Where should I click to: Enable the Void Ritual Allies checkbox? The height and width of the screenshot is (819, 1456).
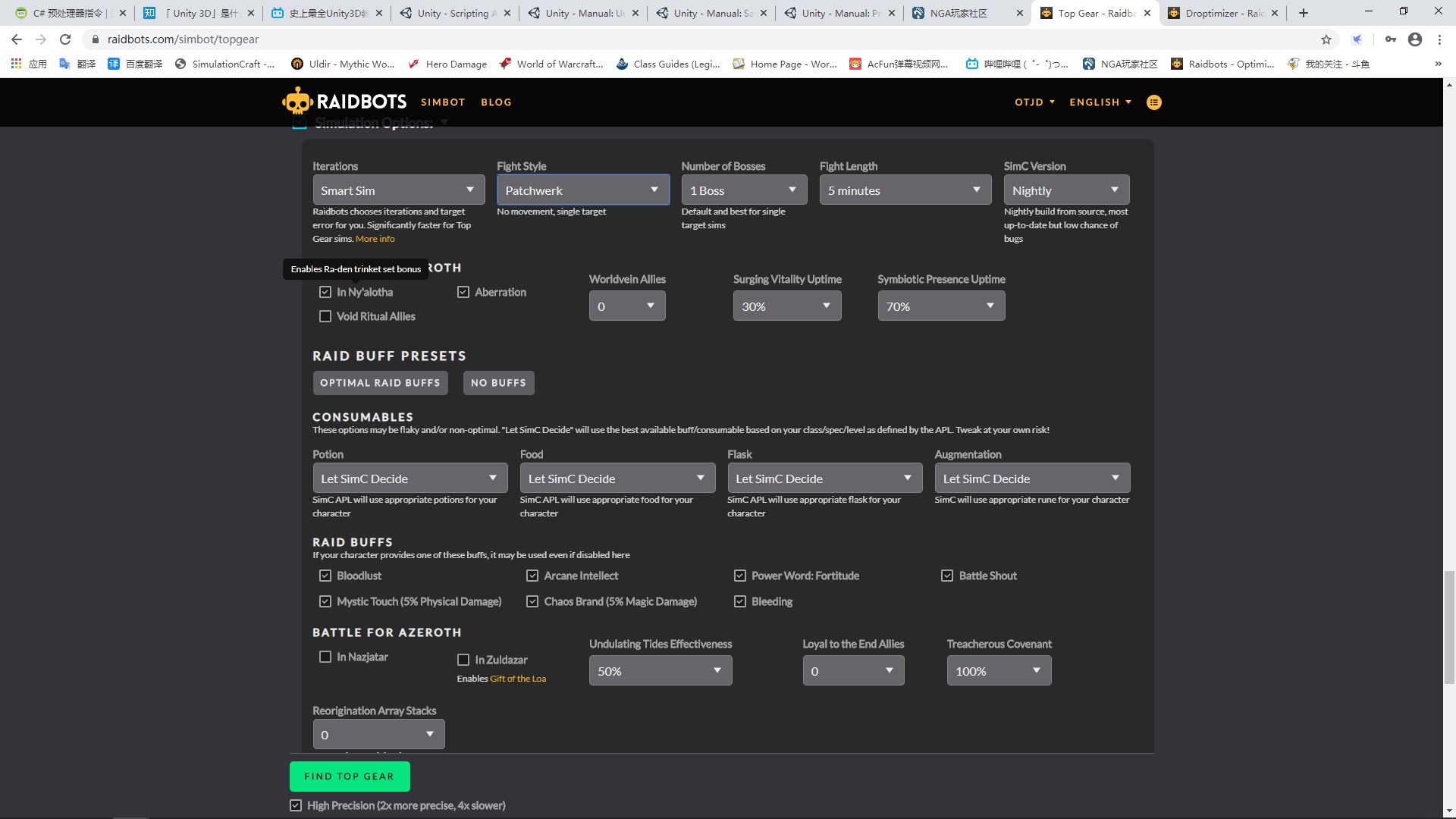click(325, 316)
